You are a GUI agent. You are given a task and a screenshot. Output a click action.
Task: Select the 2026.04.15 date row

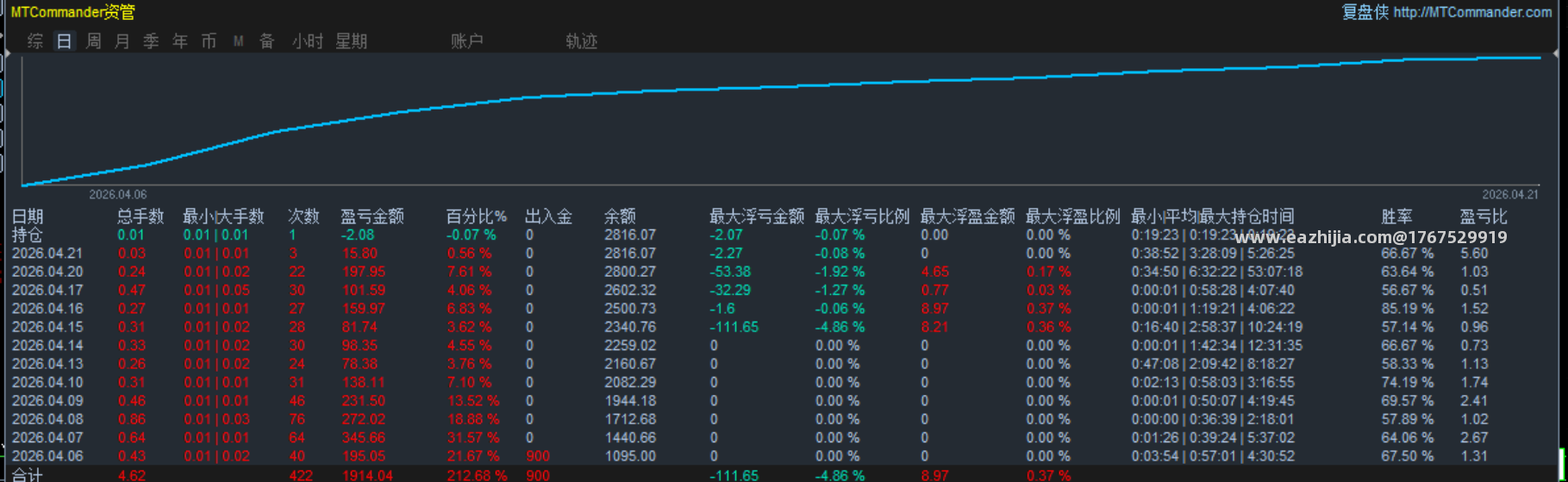[x=47, y=327]
